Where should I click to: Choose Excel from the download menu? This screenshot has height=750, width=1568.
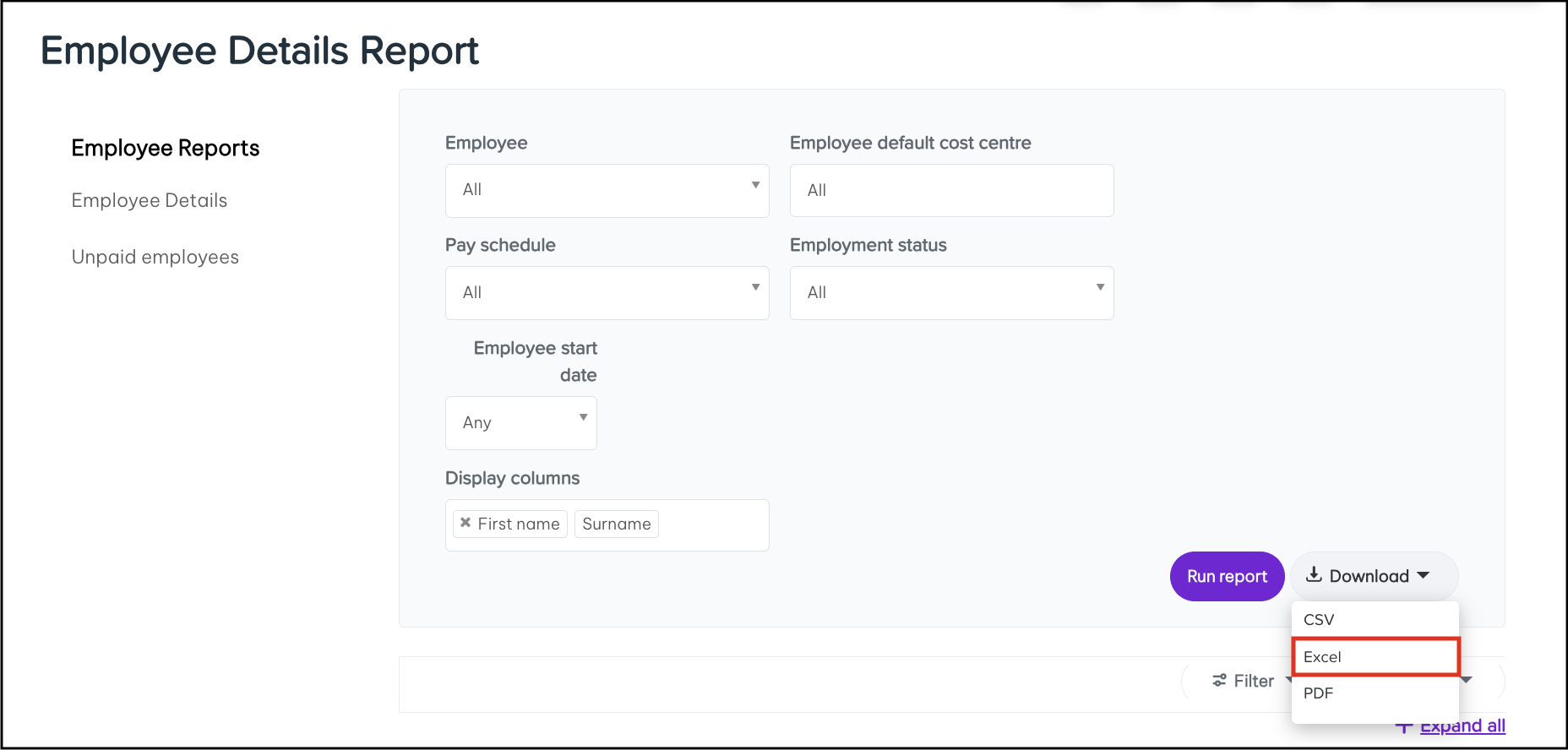[x=1322, y=656]
